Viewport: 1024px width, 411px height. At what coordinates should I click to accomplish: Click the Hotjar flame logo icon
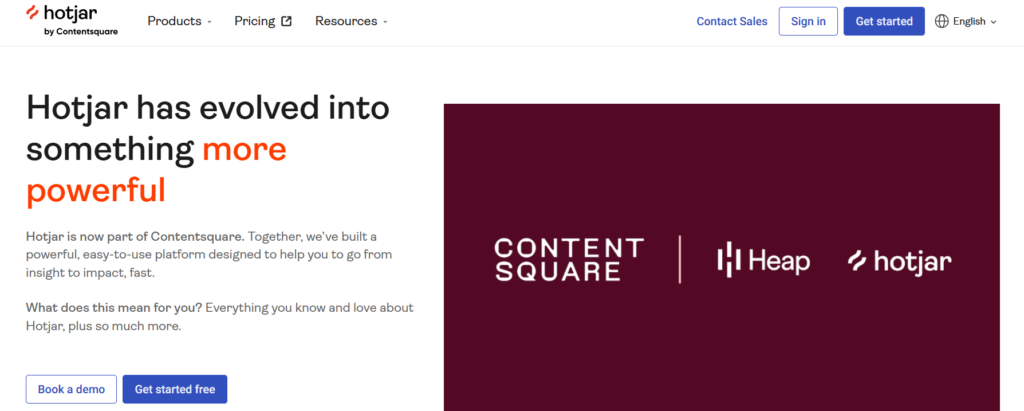pos(33,12)
